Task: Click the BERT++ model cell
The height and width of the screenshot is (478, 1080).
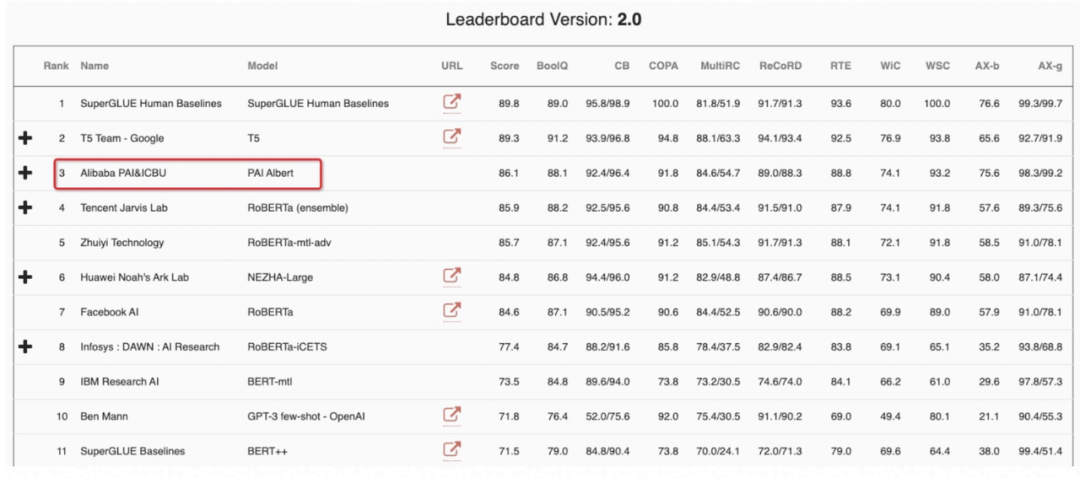Action: coord(267,451)
